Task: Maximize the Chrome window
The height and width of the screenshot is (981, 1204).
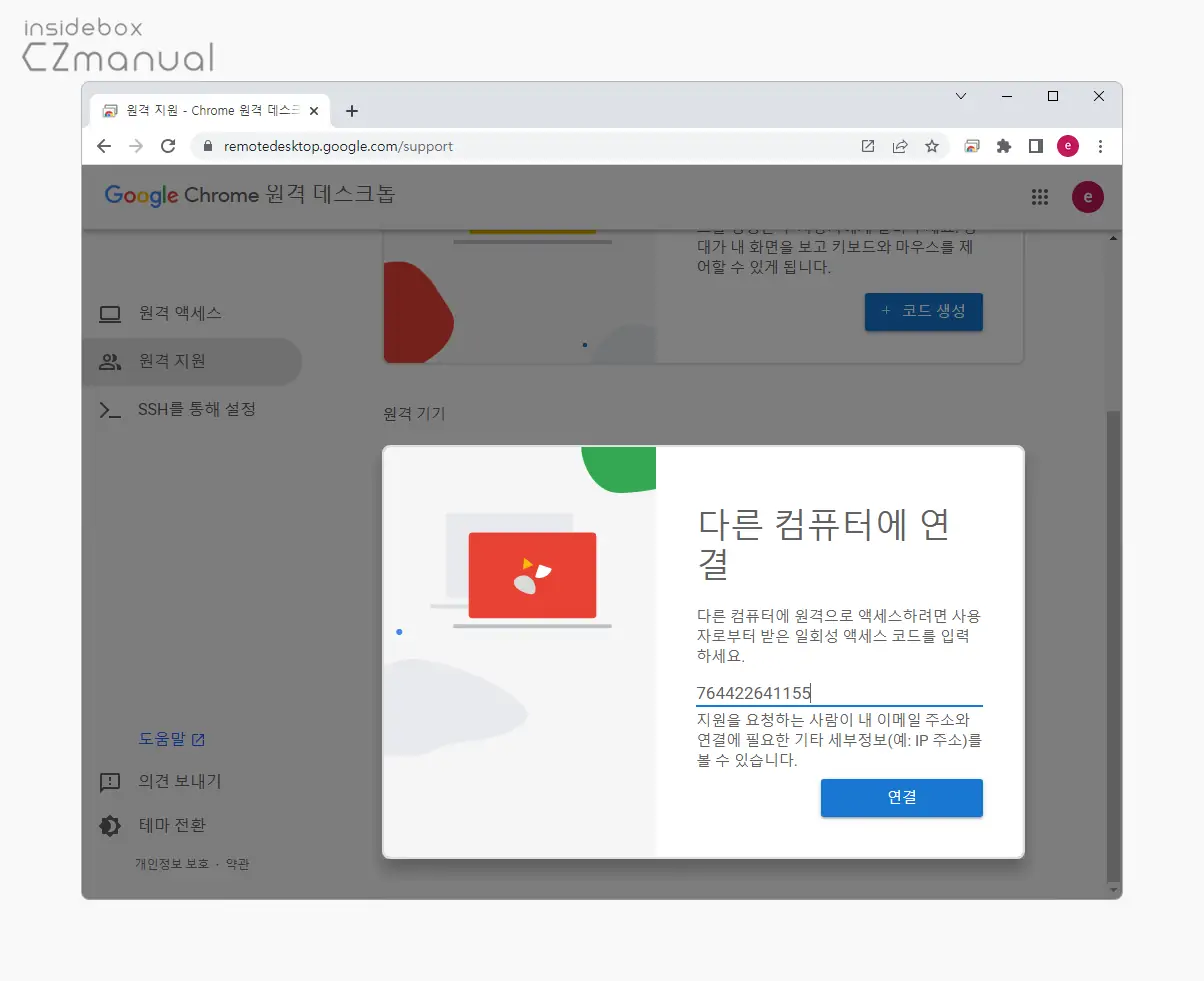Action: 1053,97
